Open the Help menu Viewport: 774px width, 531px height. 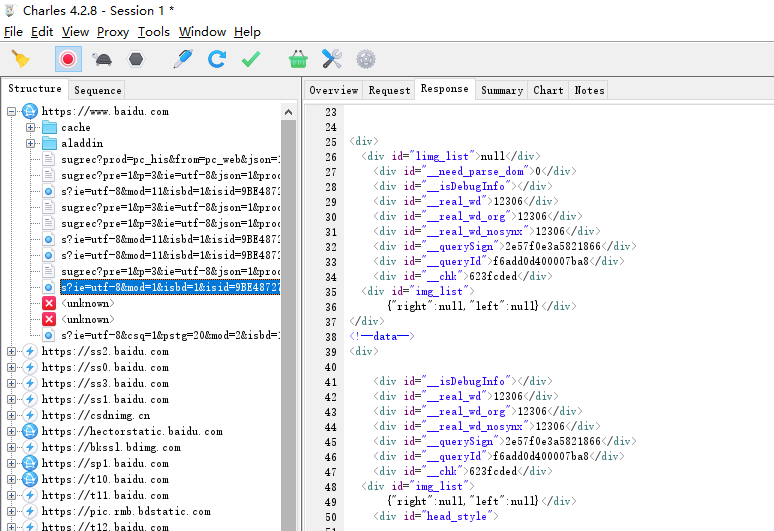[247, 32]
